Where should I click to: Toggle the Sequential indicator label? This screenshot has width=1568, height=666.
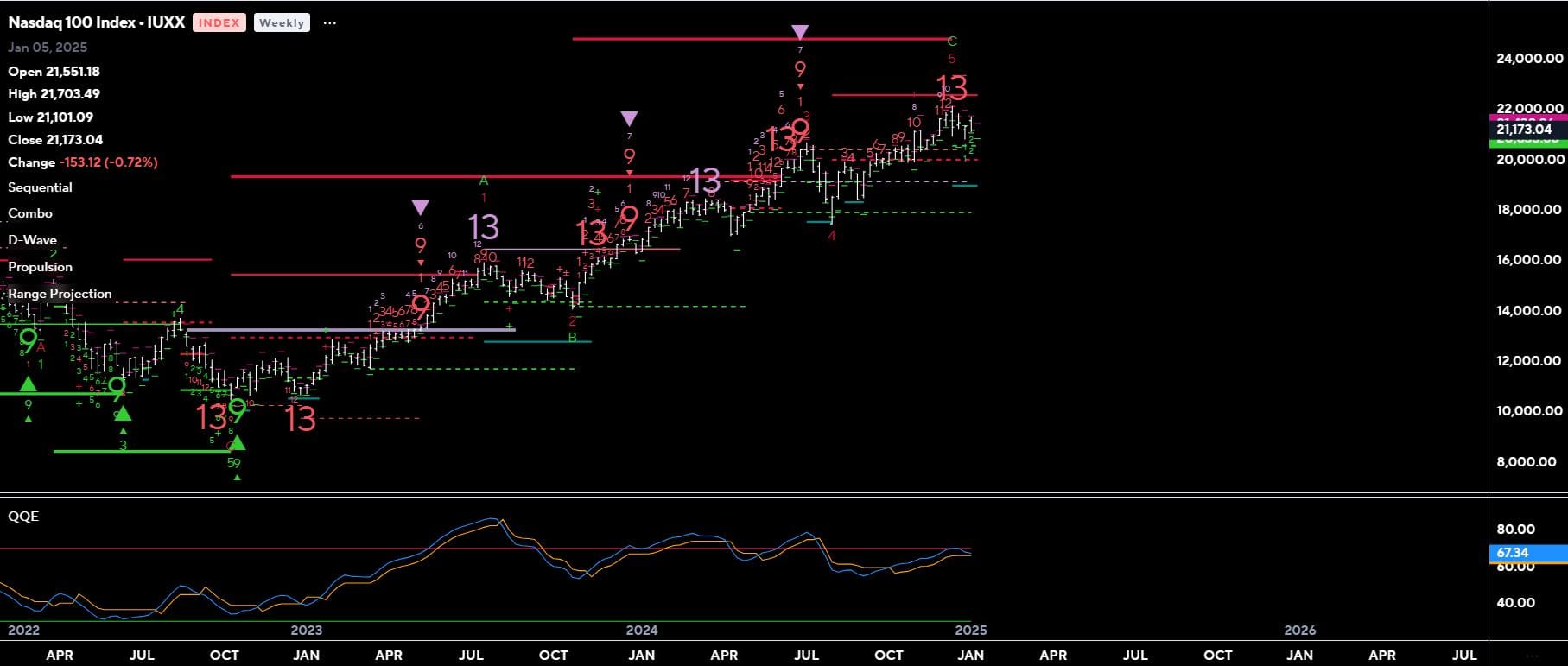pos(40,187)
